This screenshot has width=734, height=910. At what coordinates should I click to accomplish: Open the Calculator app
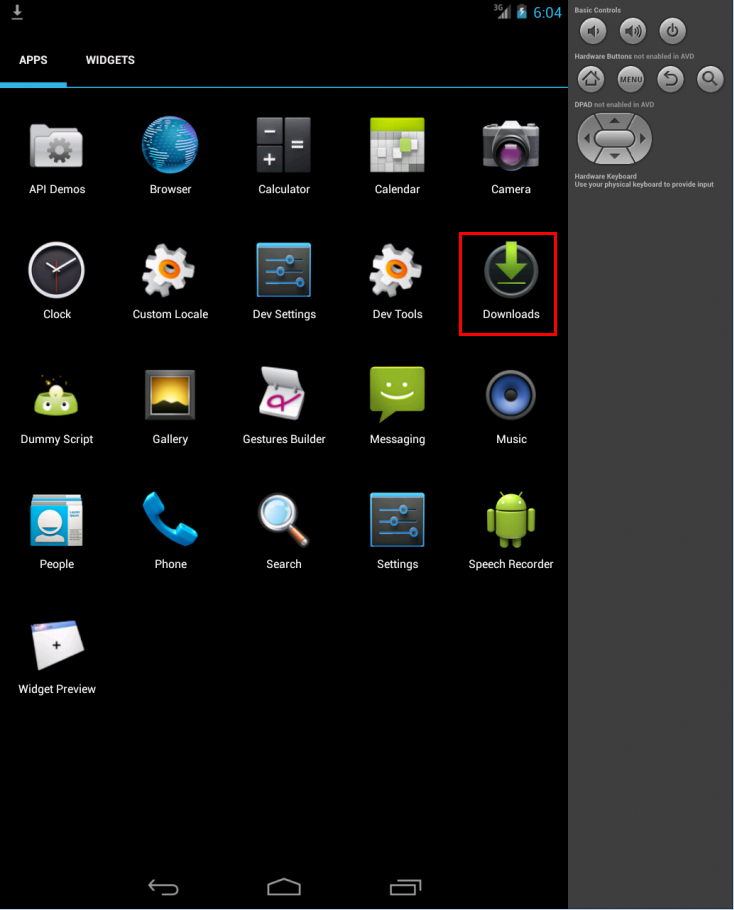[284, 157]
